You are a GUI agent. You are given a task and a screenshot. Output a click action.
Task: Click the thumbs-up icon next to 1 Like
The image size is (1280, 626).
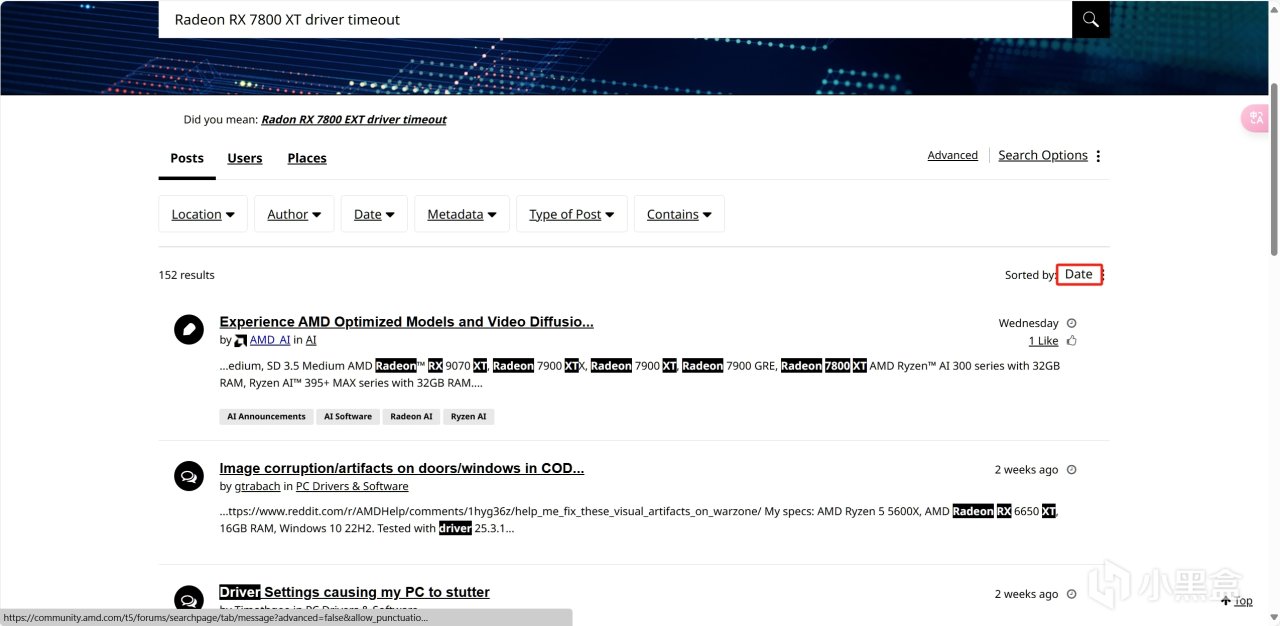1072,341
